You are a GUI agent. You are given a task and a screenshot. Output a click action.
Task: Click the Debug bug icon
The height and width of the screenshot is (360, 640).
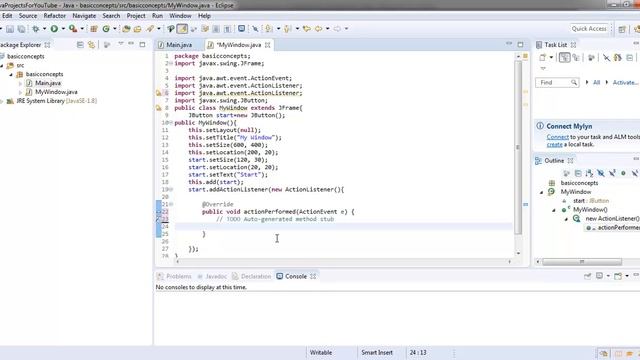point(36,29)
